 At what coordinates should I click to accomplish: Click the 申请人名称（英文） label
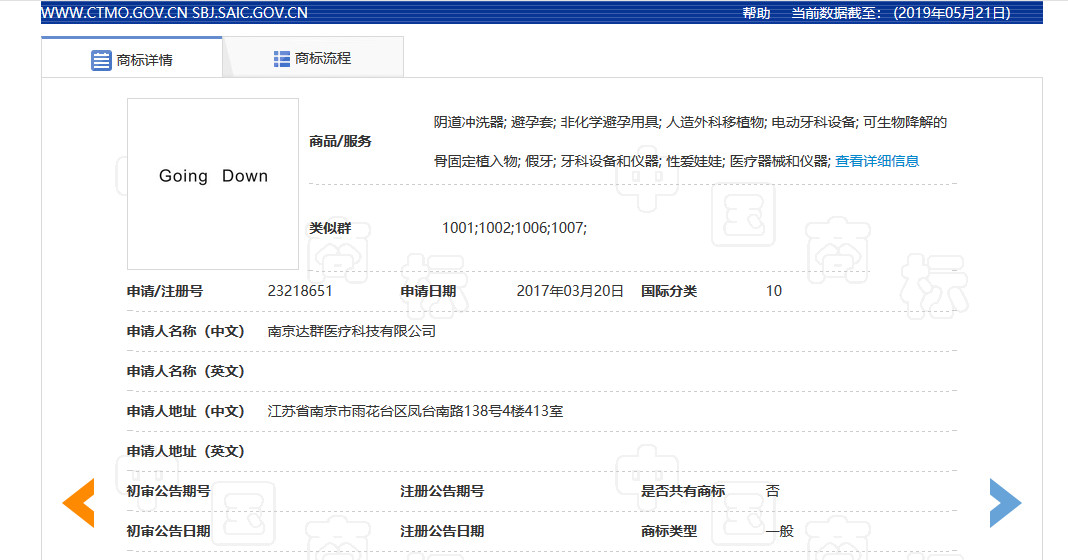pos(185,371)
